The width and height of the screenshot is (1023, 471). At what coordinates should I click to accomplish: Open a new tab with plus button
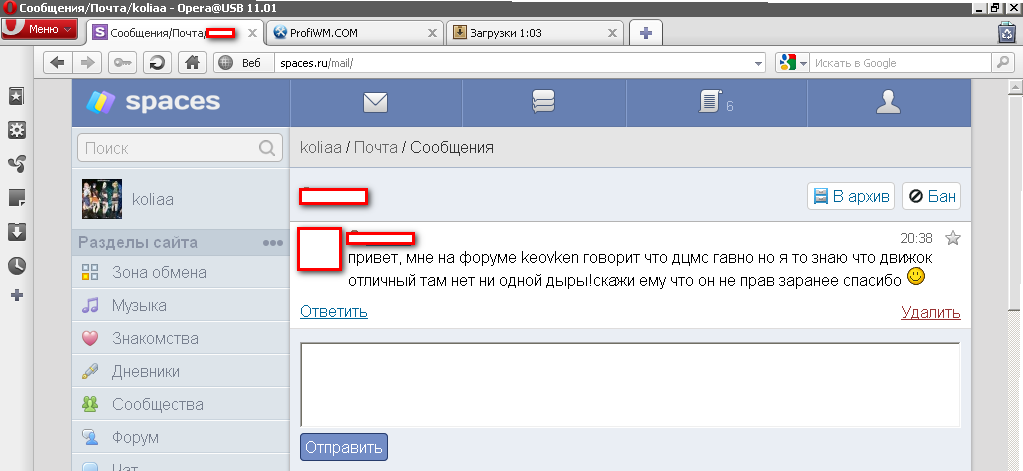click(646, 33)
